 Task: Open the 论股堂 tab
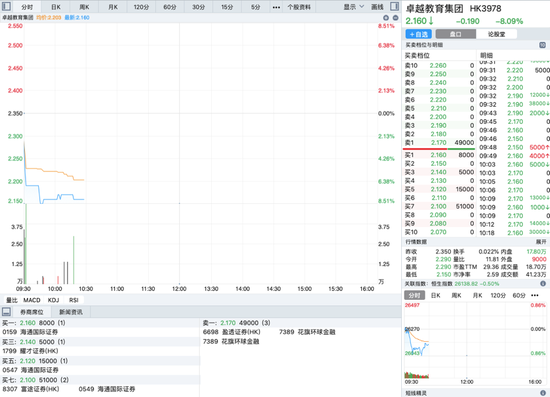(x=496, y=34)
